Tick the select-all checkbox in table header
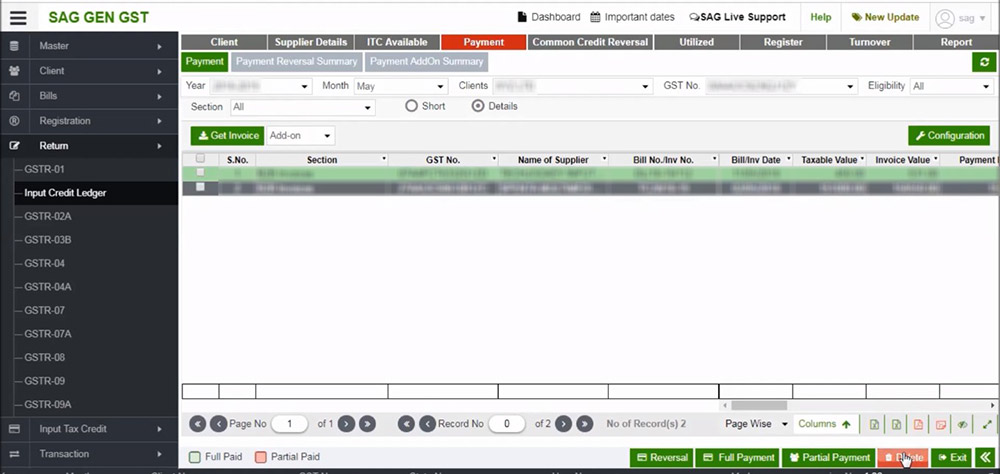 201,159
